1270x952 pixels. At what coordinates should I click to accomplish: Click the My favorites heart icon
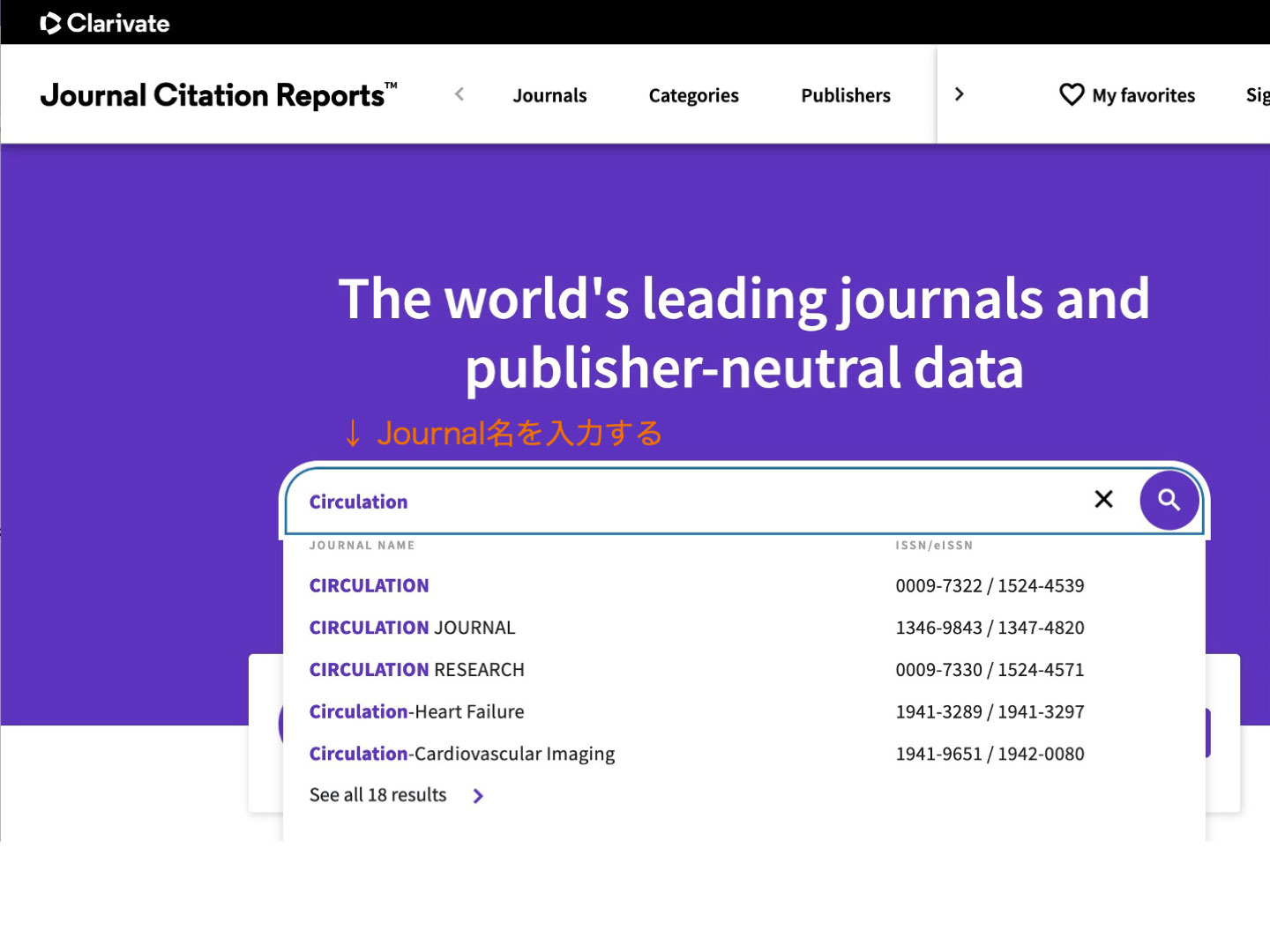pos(1072,94)
